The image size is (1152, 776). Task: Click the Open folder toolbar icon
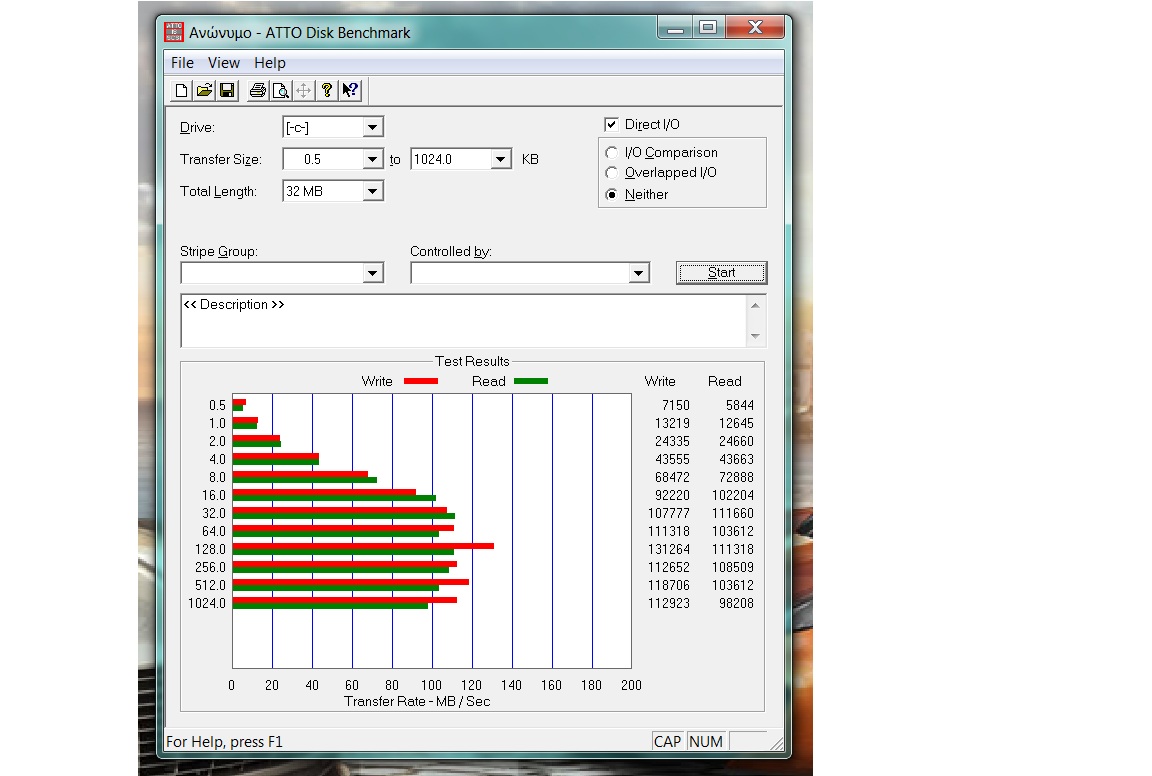(x=204, y=90)
